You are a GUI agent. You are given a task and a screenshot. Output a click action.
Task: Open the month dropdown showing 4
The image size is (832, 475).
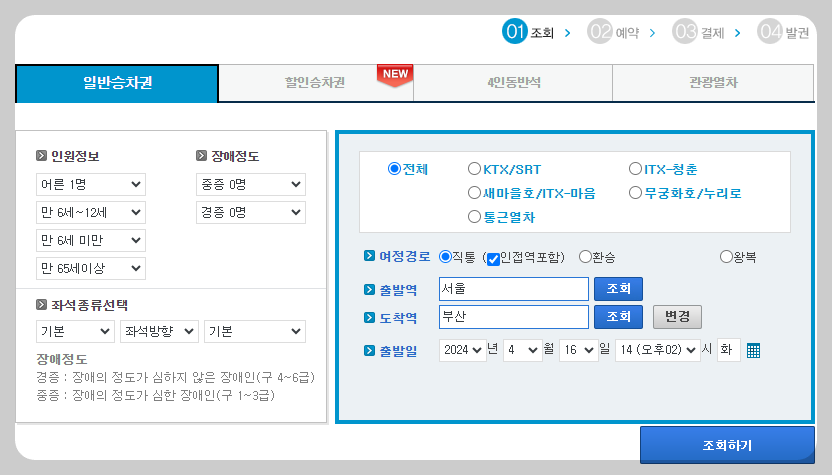[523, 350]
